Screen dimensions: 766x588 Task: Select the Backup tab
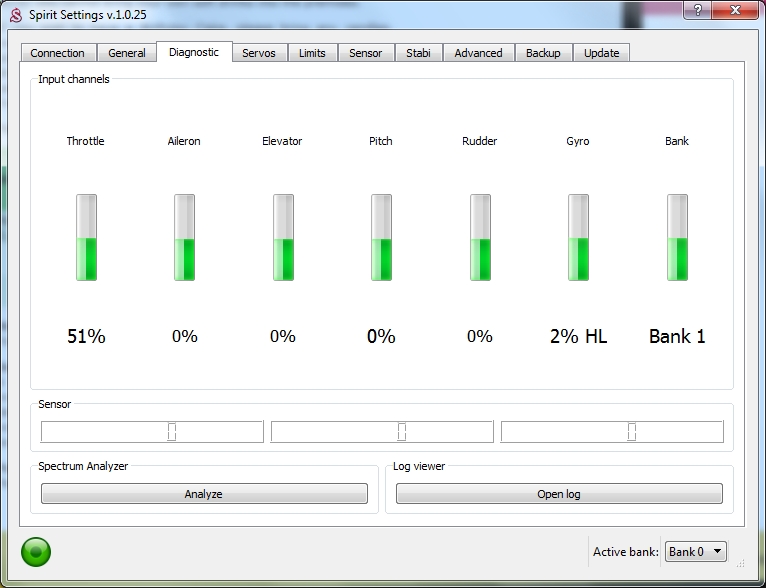pos(543,53)
